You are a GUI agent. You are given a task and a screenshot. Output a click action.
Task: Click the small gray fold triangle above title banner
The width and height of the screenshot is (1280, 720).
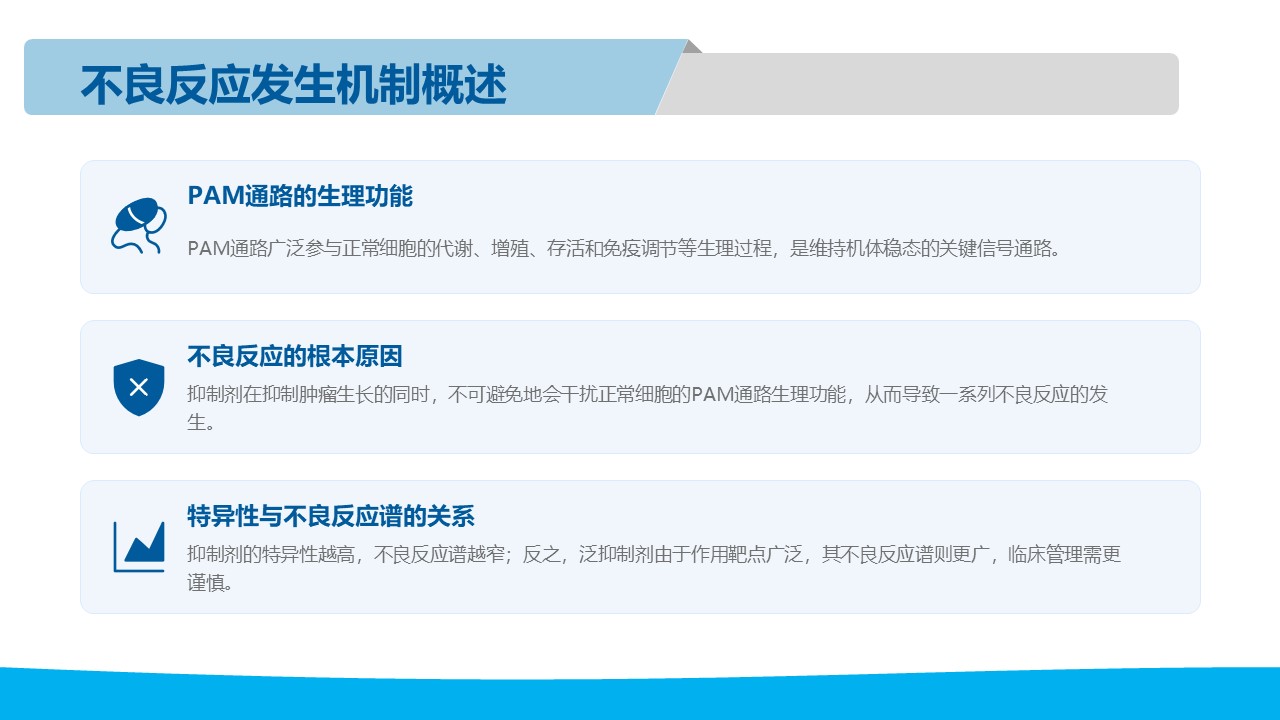click(x=692, y=46)
